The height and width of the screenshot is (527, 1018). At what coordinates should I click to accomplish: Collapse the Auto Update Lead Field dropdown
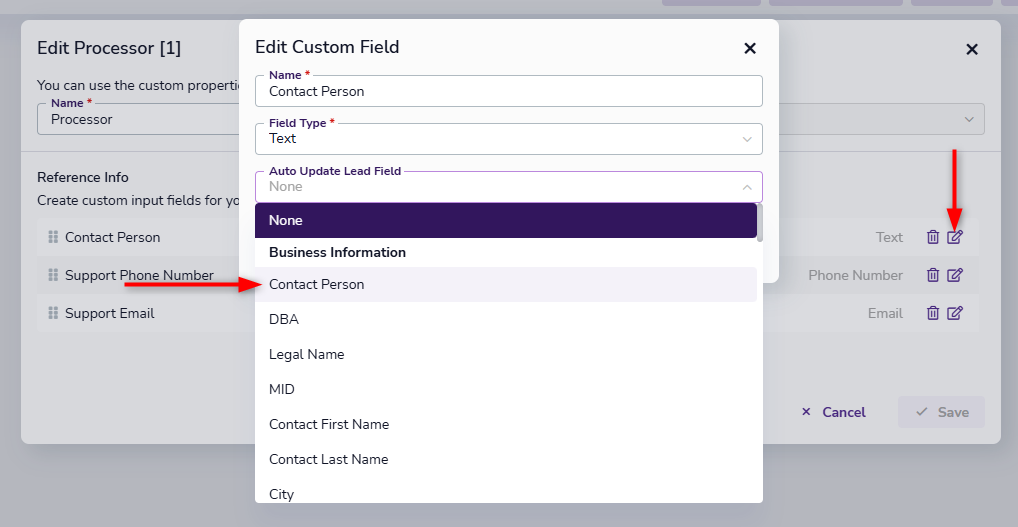[x=746, y=187]
